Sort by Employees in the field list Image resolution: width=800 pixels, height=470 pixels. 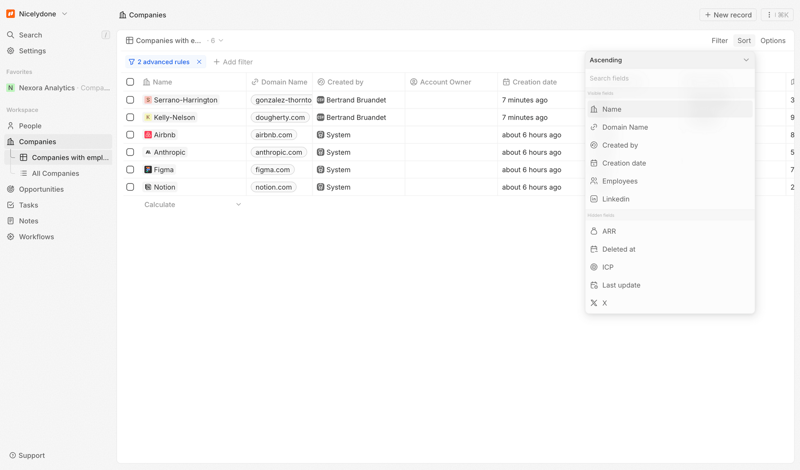click(669, 181)
